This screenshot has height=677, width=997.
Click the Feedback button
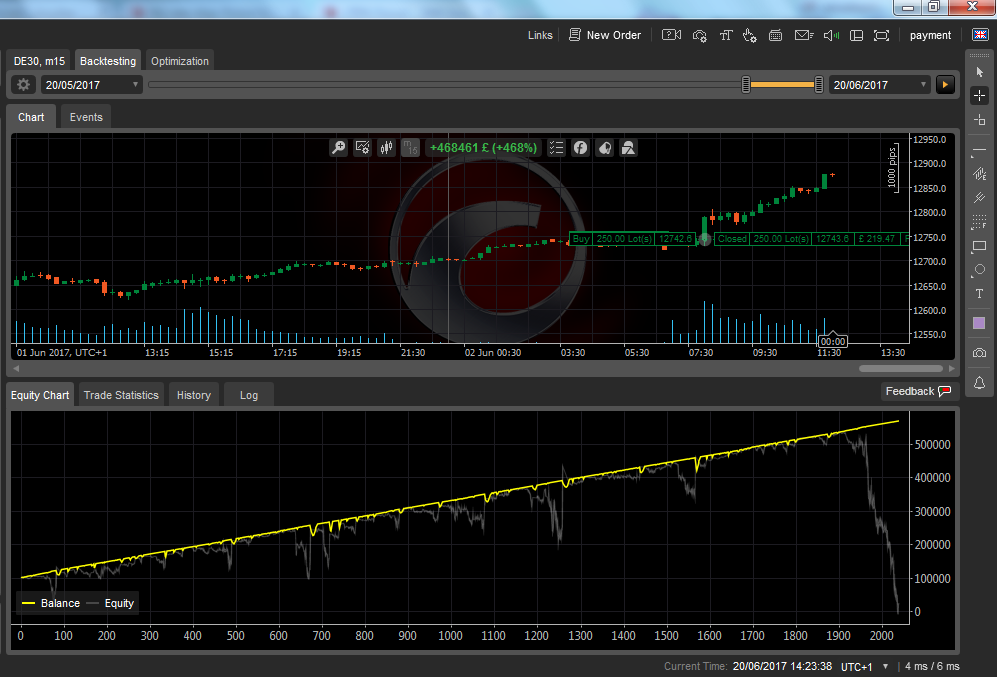click(x=918, y=391)
